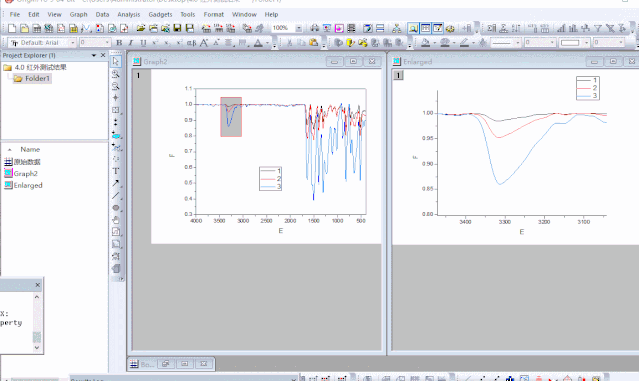Select the Pointer tool in Tools toolbar
Viewport: 639px width, 381px height.
coord(116,61)
